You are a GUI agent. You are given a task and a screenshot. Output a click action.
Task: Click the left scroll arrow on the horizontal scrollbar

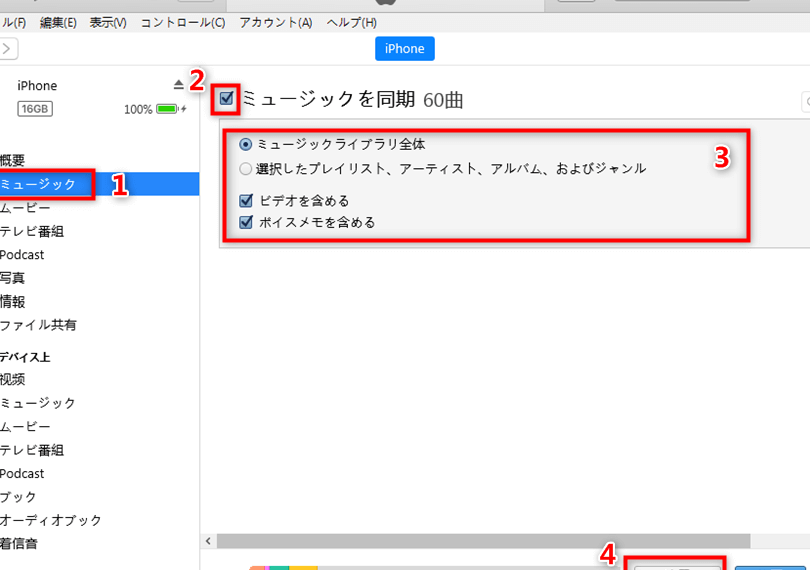click(x=209, y=541)
